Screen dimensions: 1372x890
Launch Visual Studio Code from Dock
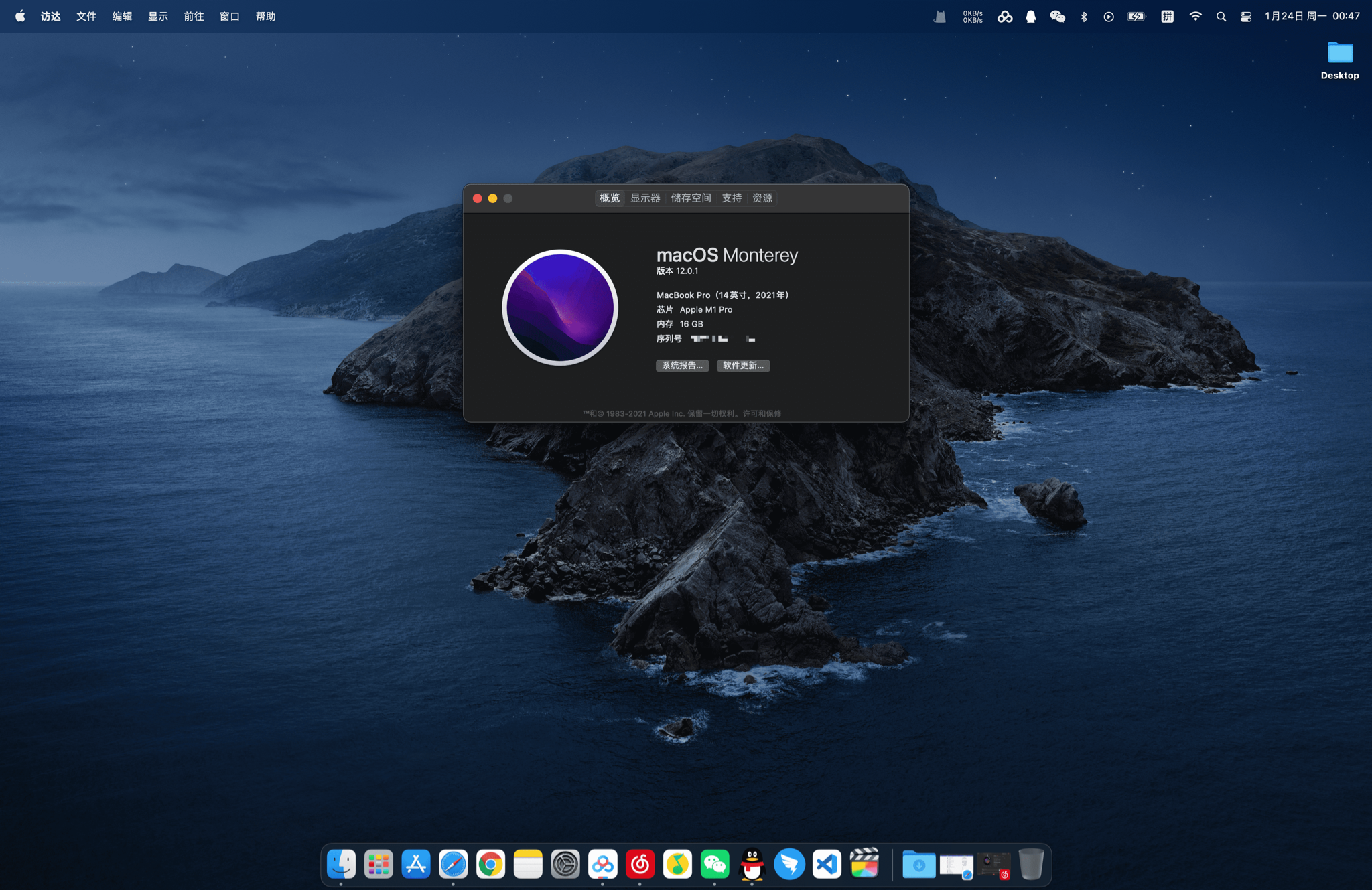827,864
